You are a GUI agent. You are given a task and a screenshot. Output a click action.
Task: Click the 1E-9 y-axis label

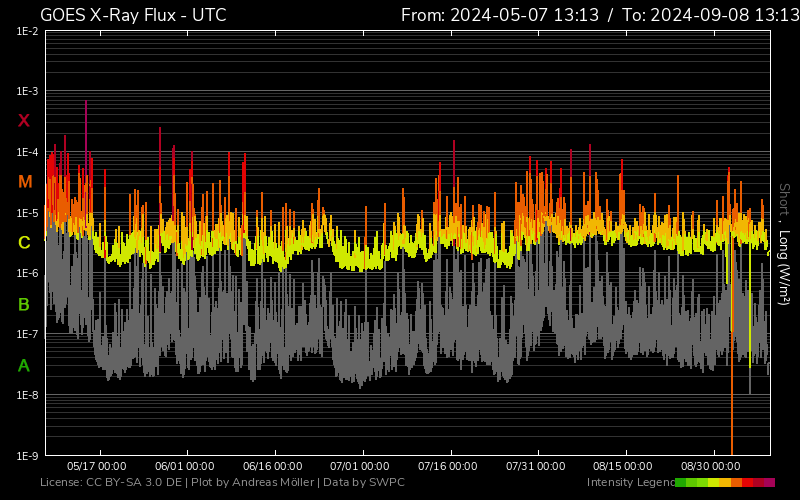click(x=27, y=456)
